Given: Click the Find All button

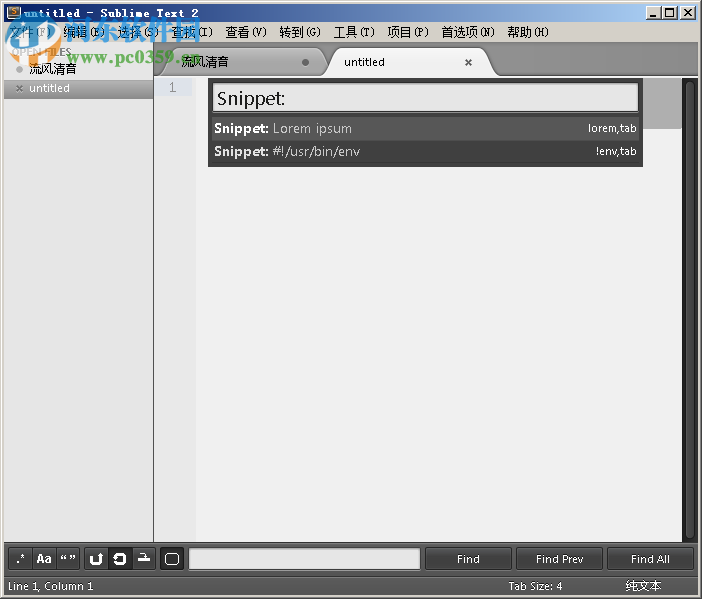Looking at the screenshot, I should [x=650, y=559].
